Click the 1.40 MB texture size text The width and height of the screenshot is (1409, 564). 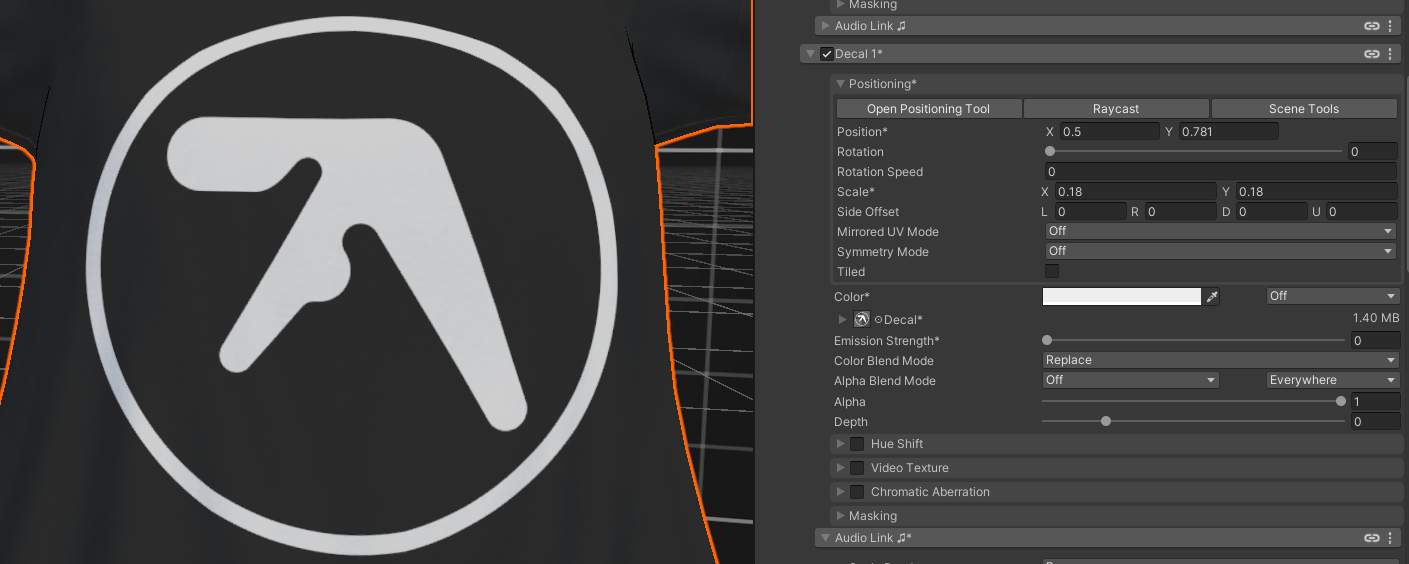[1375, 318]
